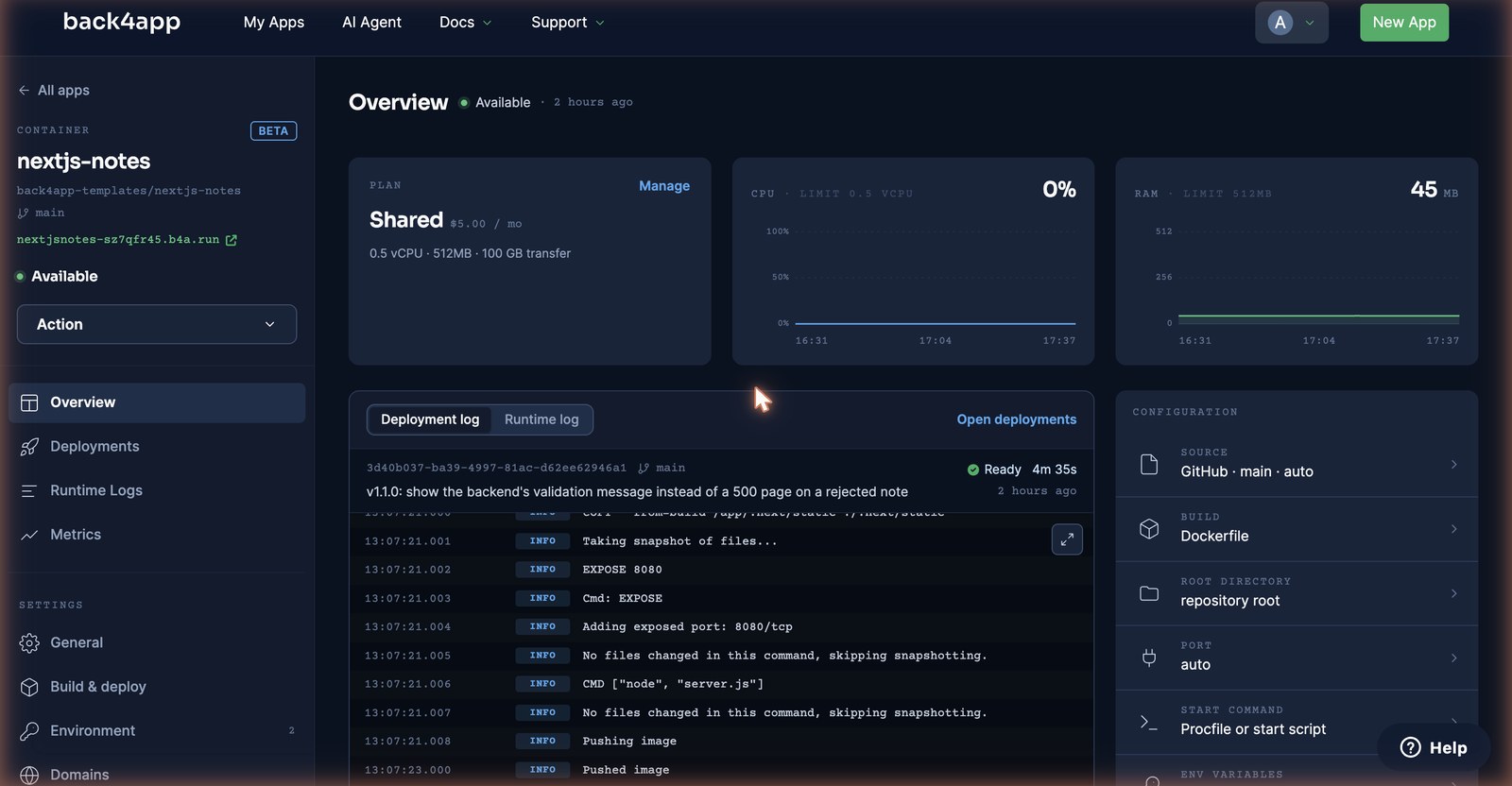
Task: Click the log line CMD ["node", "server.js"]
Action: (x=673, y=684)
